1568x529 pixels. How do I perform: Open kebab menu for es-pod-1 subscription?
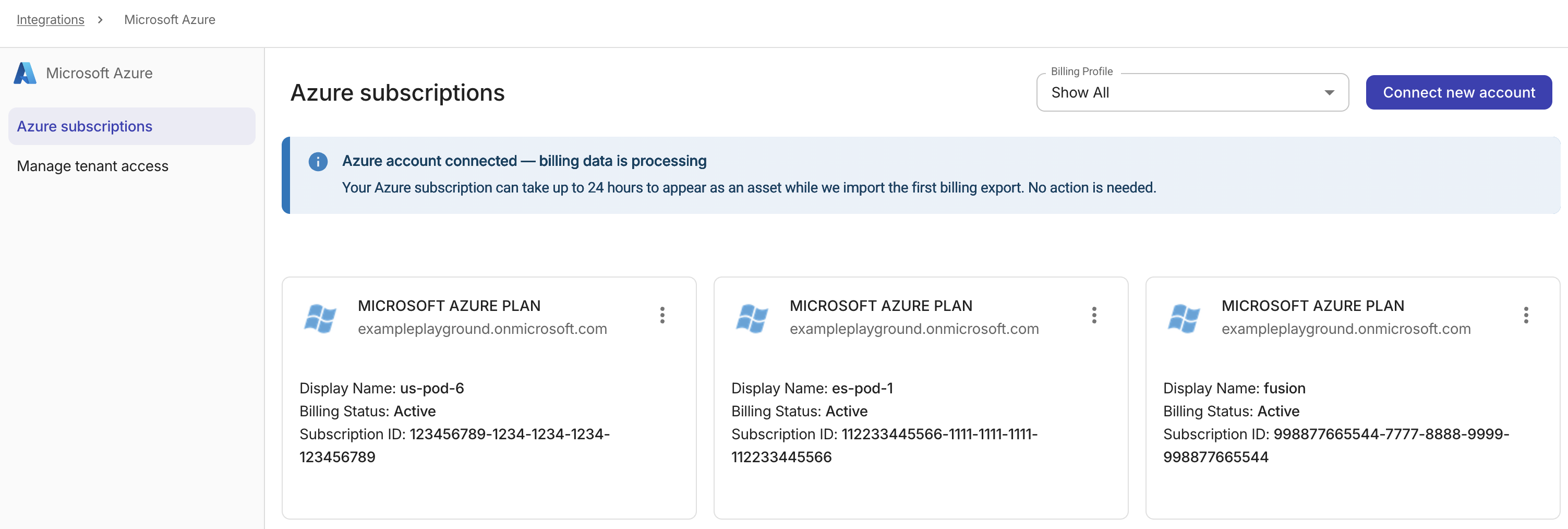pyautogui.click(x=1094, y=315)
